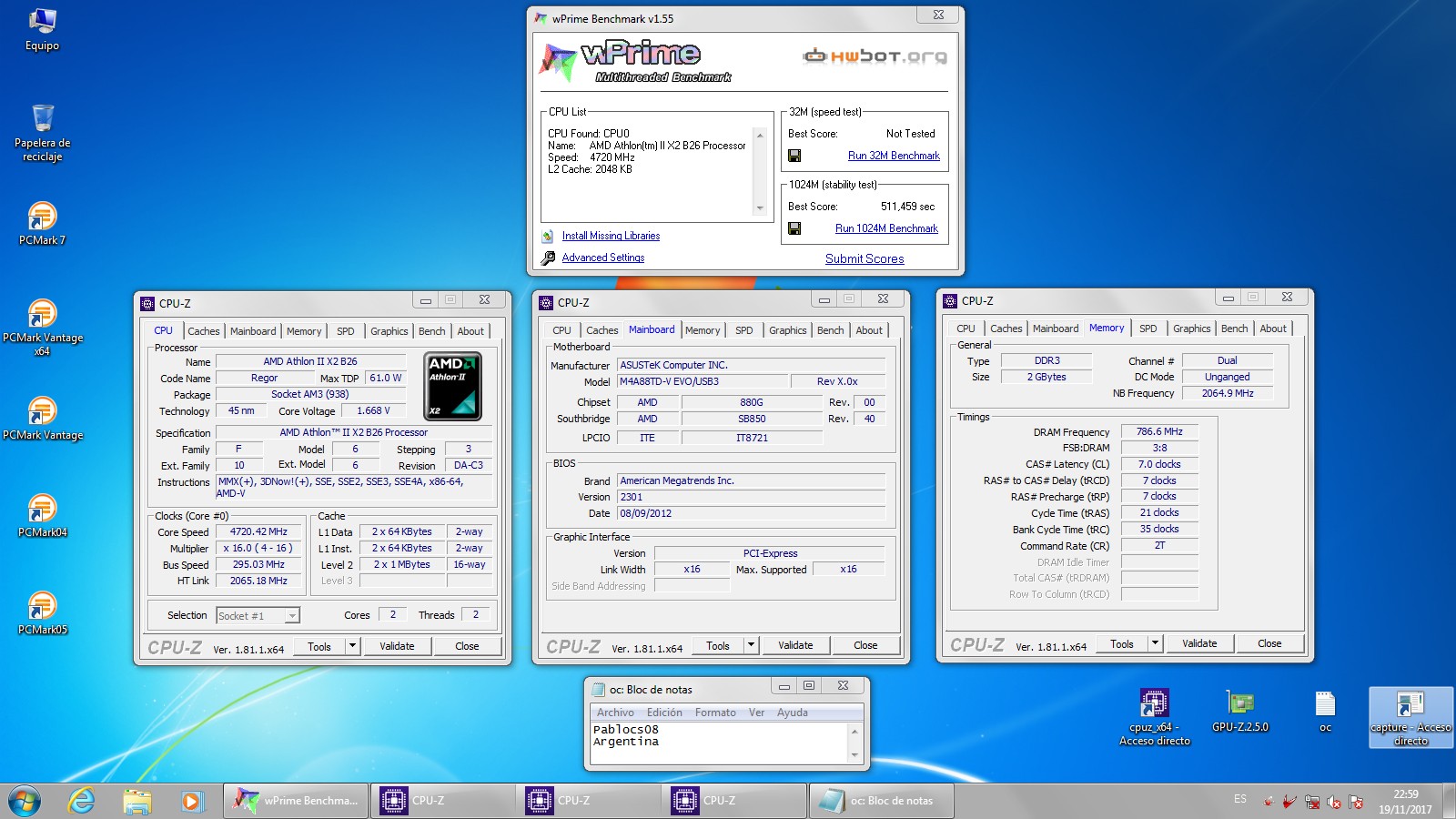The width and height of the screenshot is (1456, 819).
Task: Select the PCMark 7 desktop shortcut
Action: [x=42, y=224]
